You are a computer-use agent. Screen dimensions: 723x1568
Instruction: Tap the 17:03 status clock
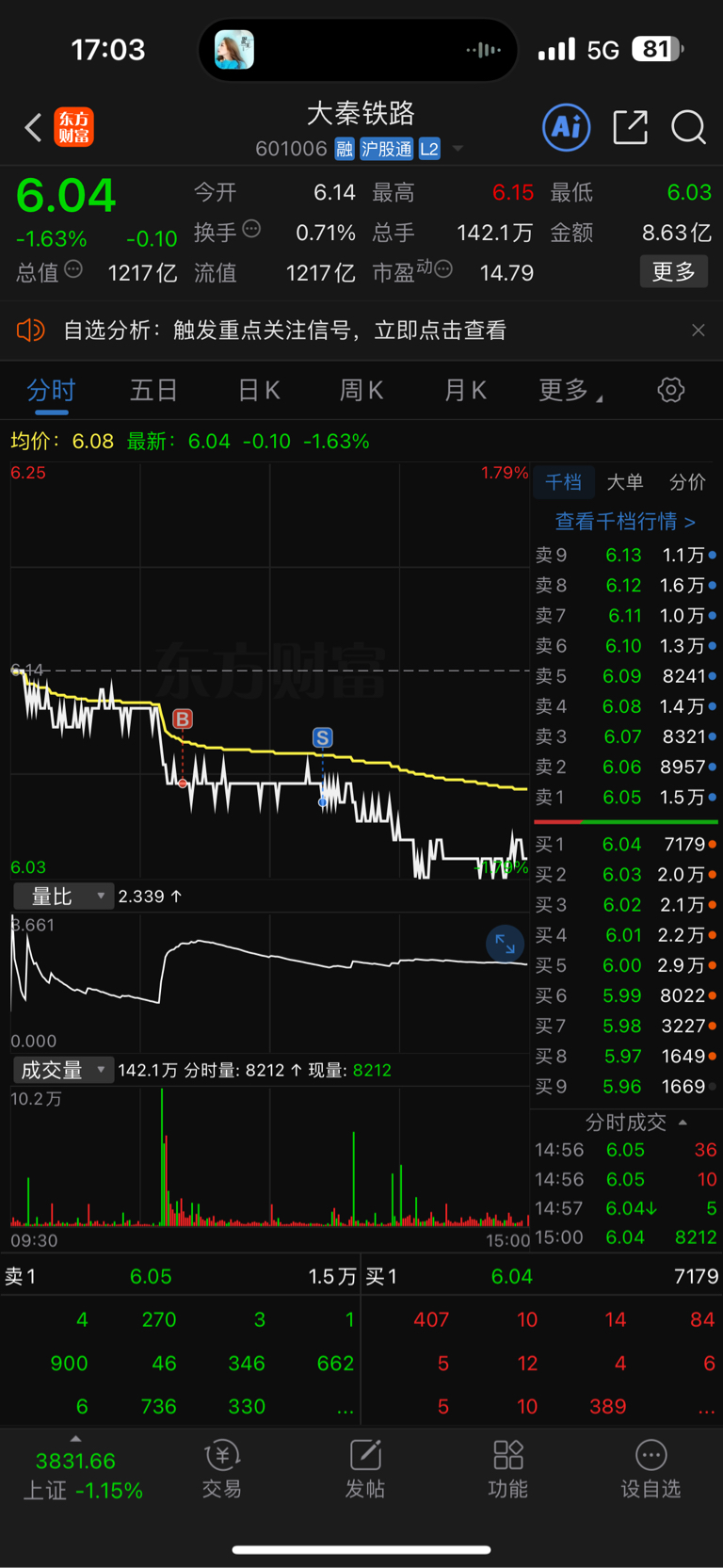tap(108, 49)
